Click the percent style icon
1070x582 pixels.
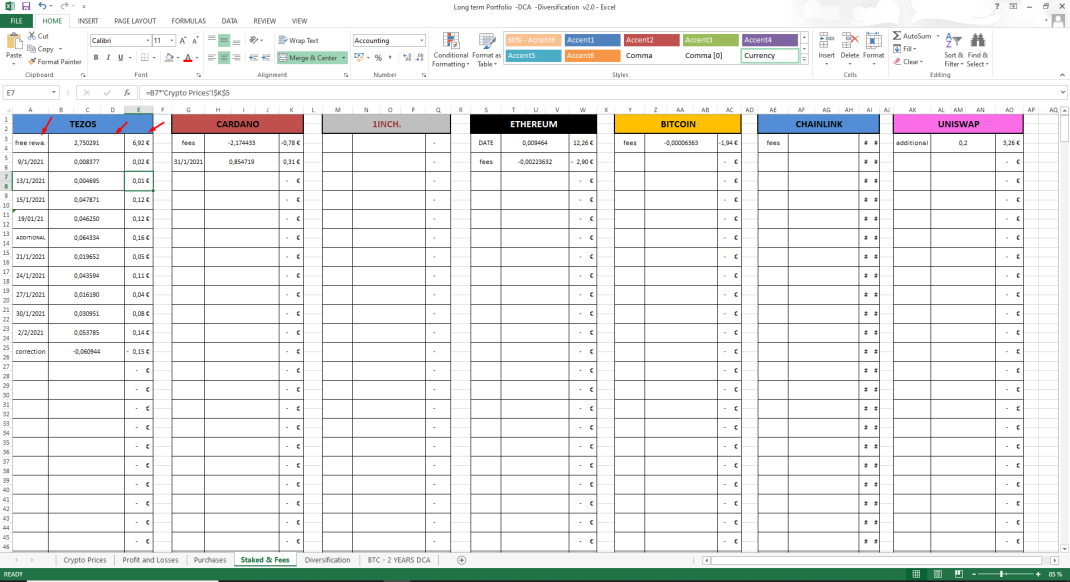pyautogui.click(x=378, y=58)
